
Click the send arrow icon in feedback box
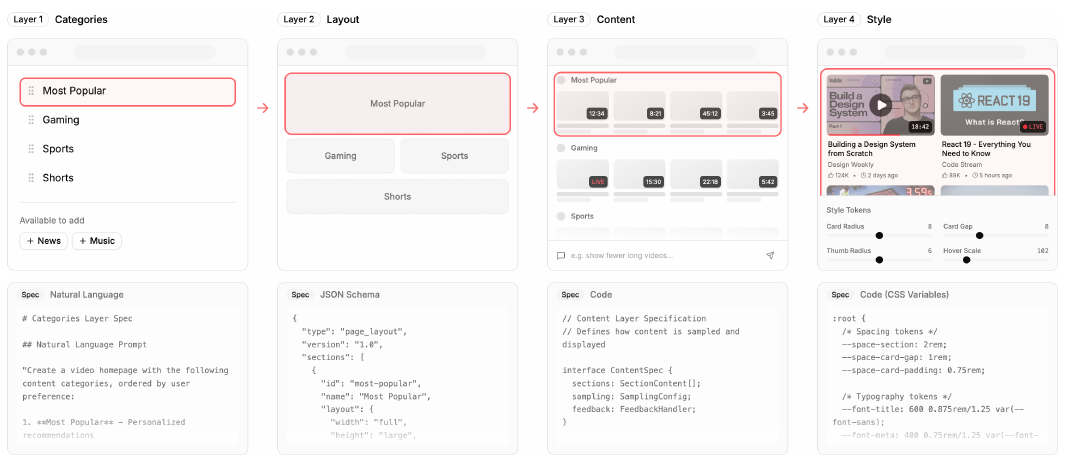(770, 256)
